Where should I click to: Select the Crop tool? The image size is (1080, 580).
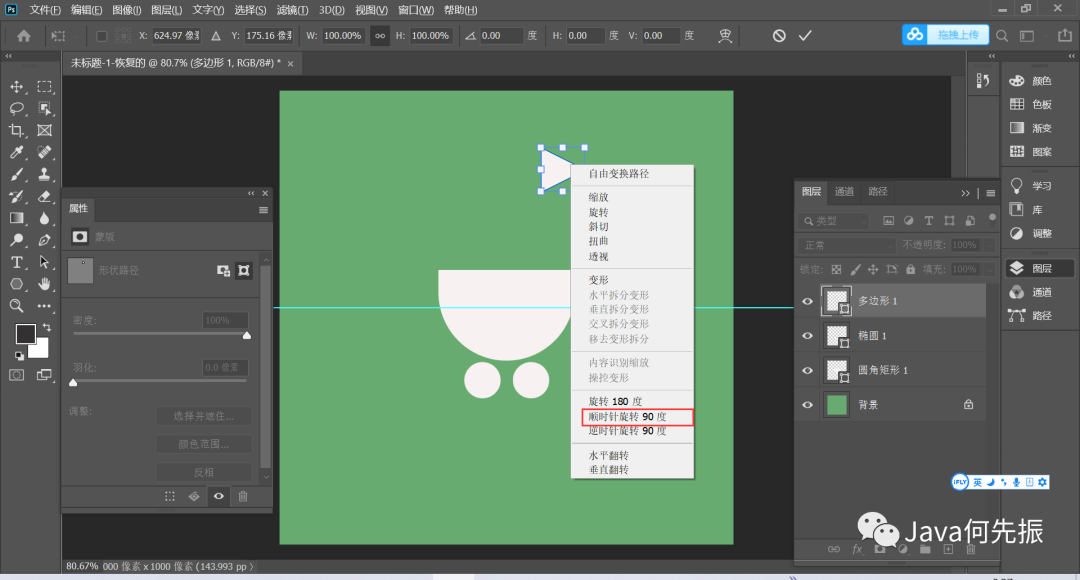[x=17, y=130]
